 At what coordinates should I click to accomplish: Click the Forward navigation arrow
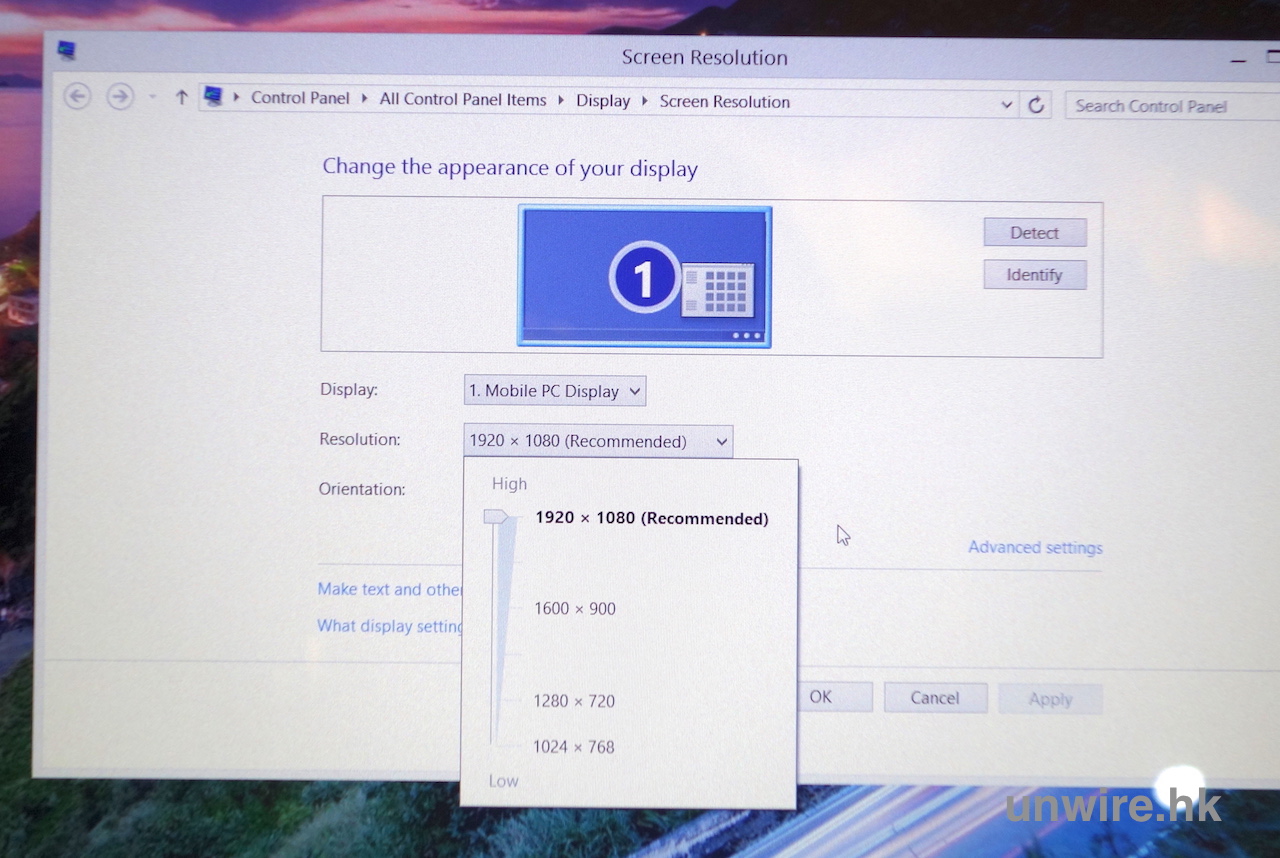(120, 97)
